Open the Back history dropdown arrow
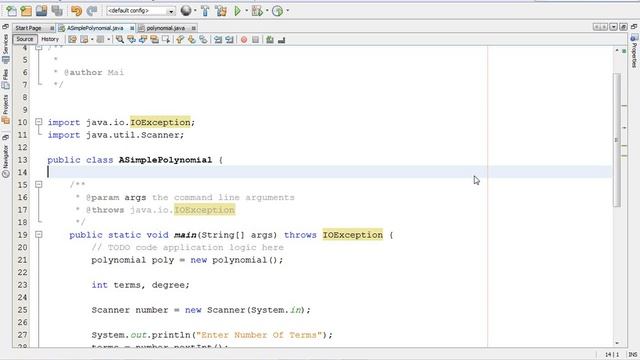The width and height of the screenshot is (640, 360). coord(92,40)
